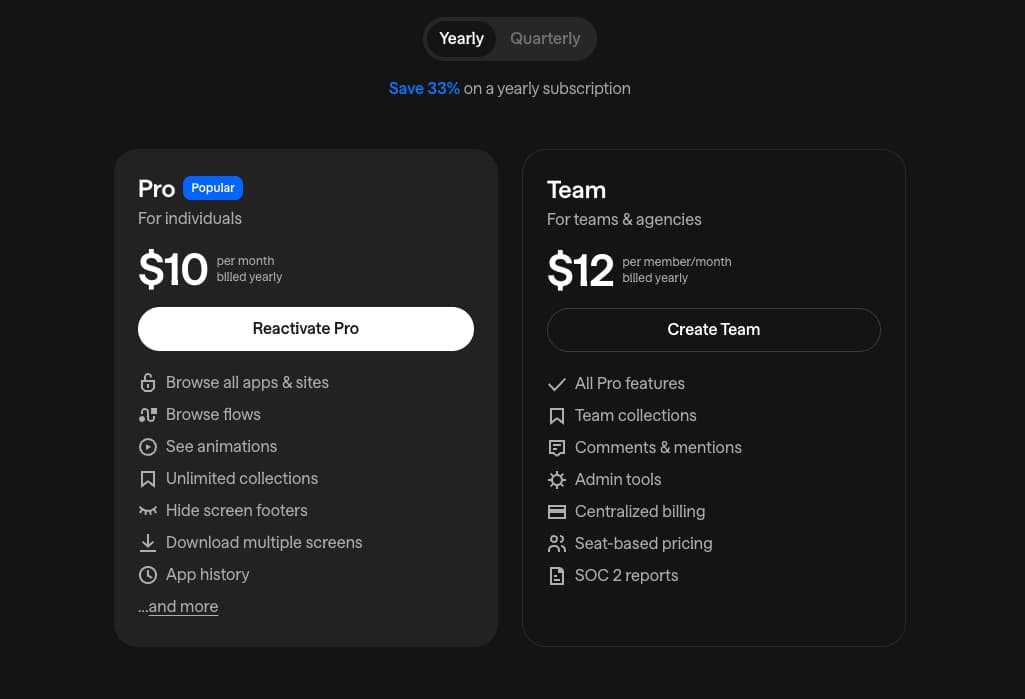Click the flow icon next to Browse flows
1025x699 pixels.
[148, 415]
